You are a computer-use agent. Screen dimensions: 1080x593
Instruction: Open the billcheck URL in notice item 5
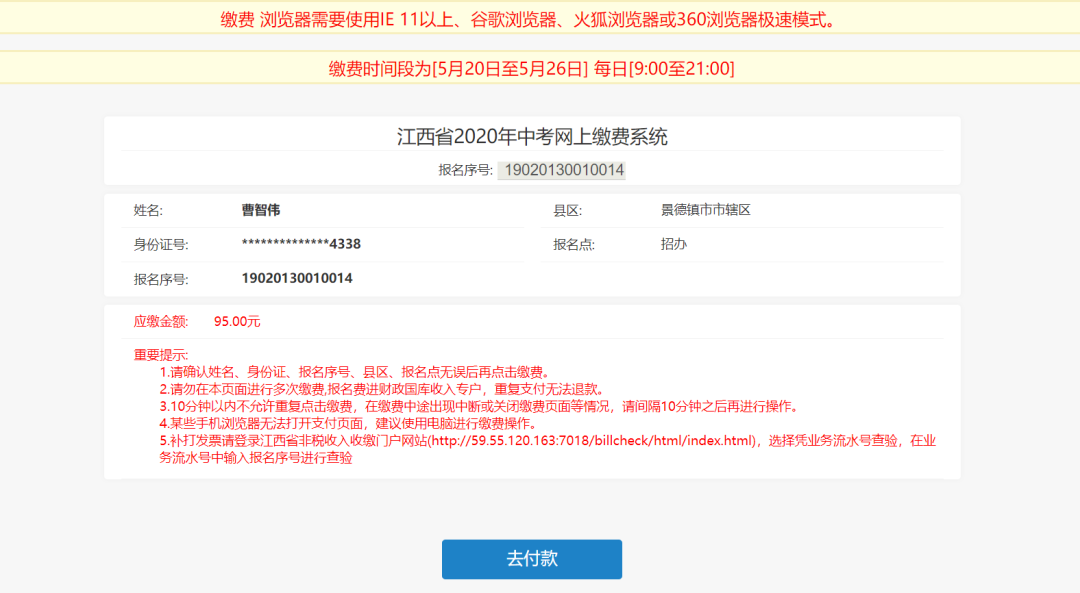point(592,441)
